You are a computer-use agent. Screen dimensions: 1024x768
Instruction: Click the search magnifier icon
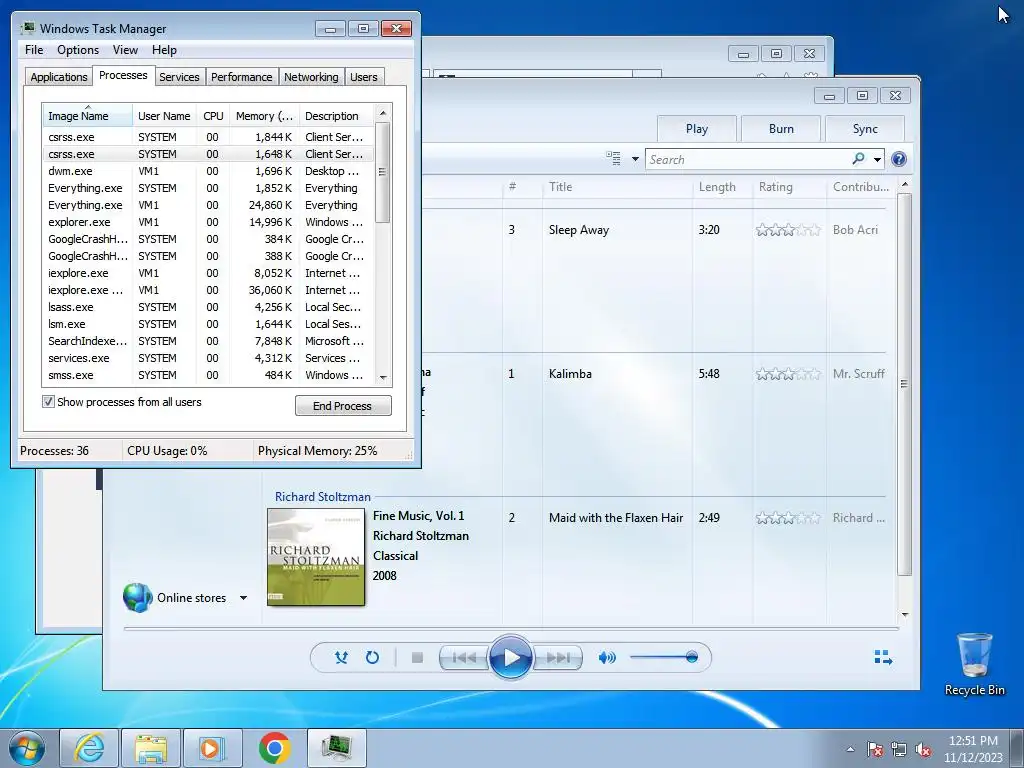[x=858, y=159]
